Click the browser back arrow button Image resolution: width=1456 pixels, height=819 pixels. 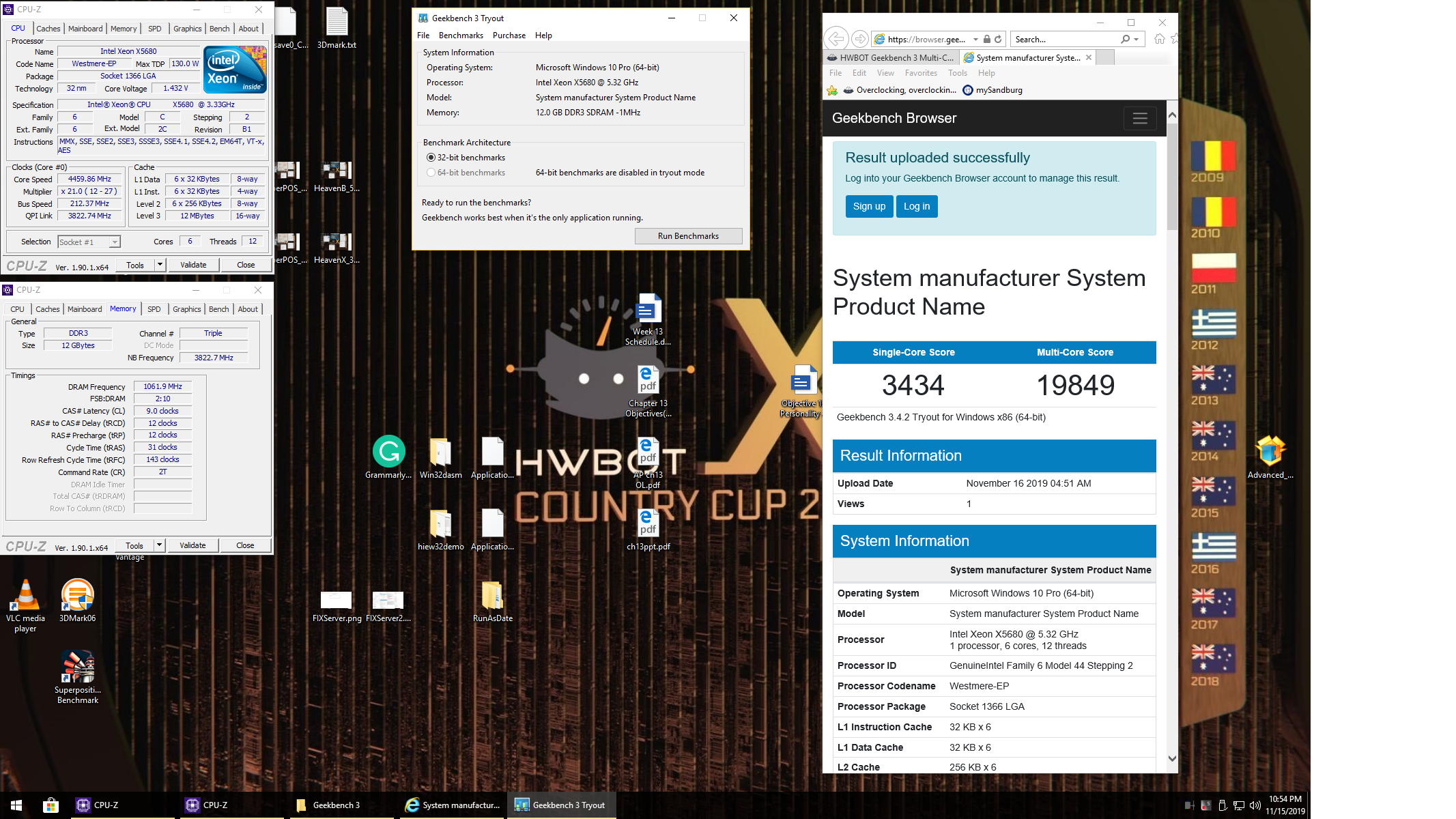(836, 39)
